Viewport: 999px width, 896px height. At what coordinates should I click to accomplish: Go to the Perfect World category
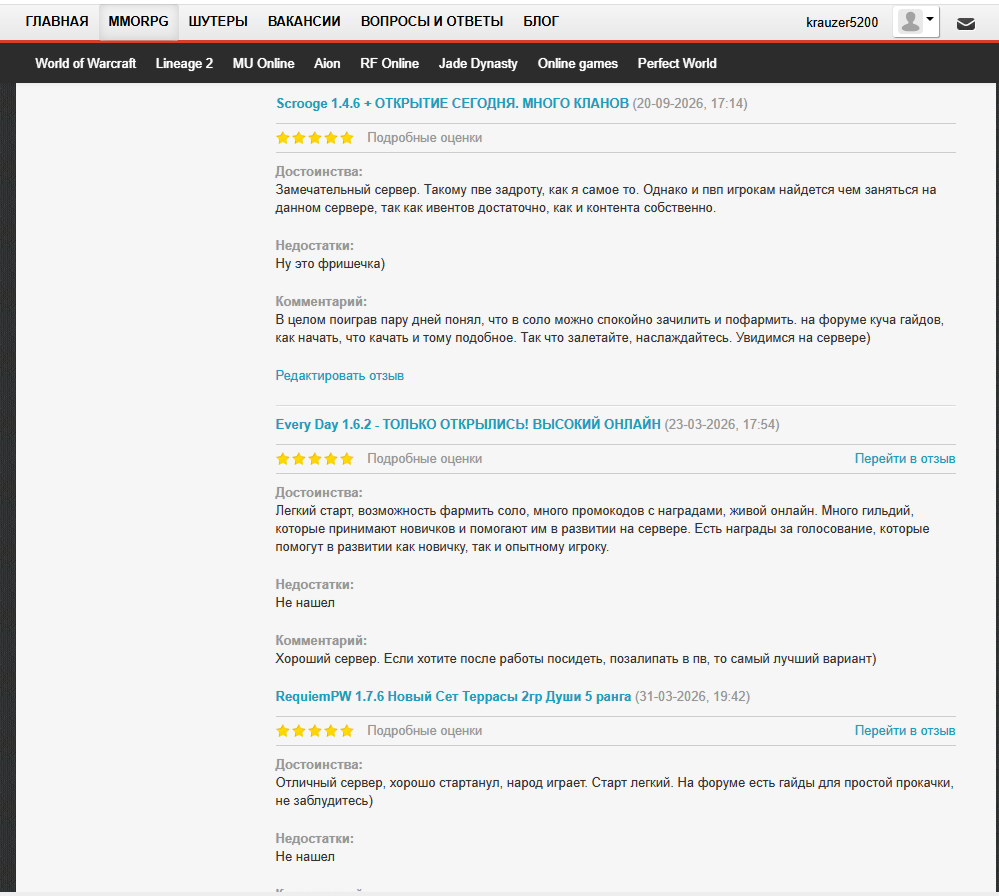pos(677,64)
